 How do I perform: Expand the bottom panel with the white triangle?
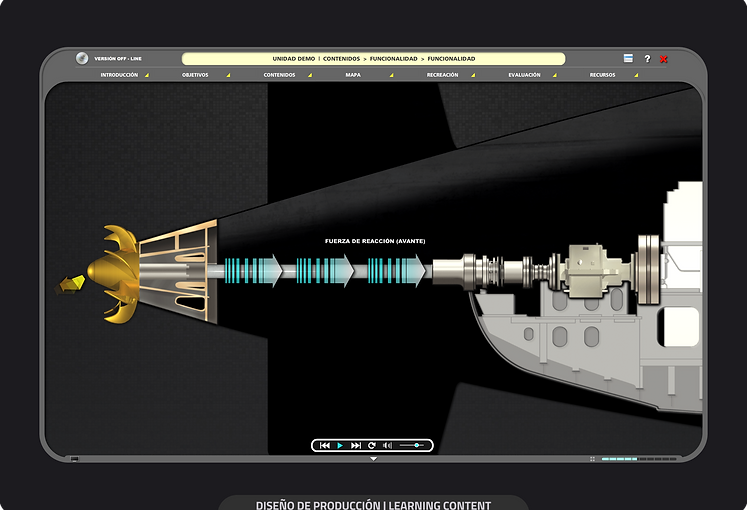pyautogui.click(x=374, y=459)
